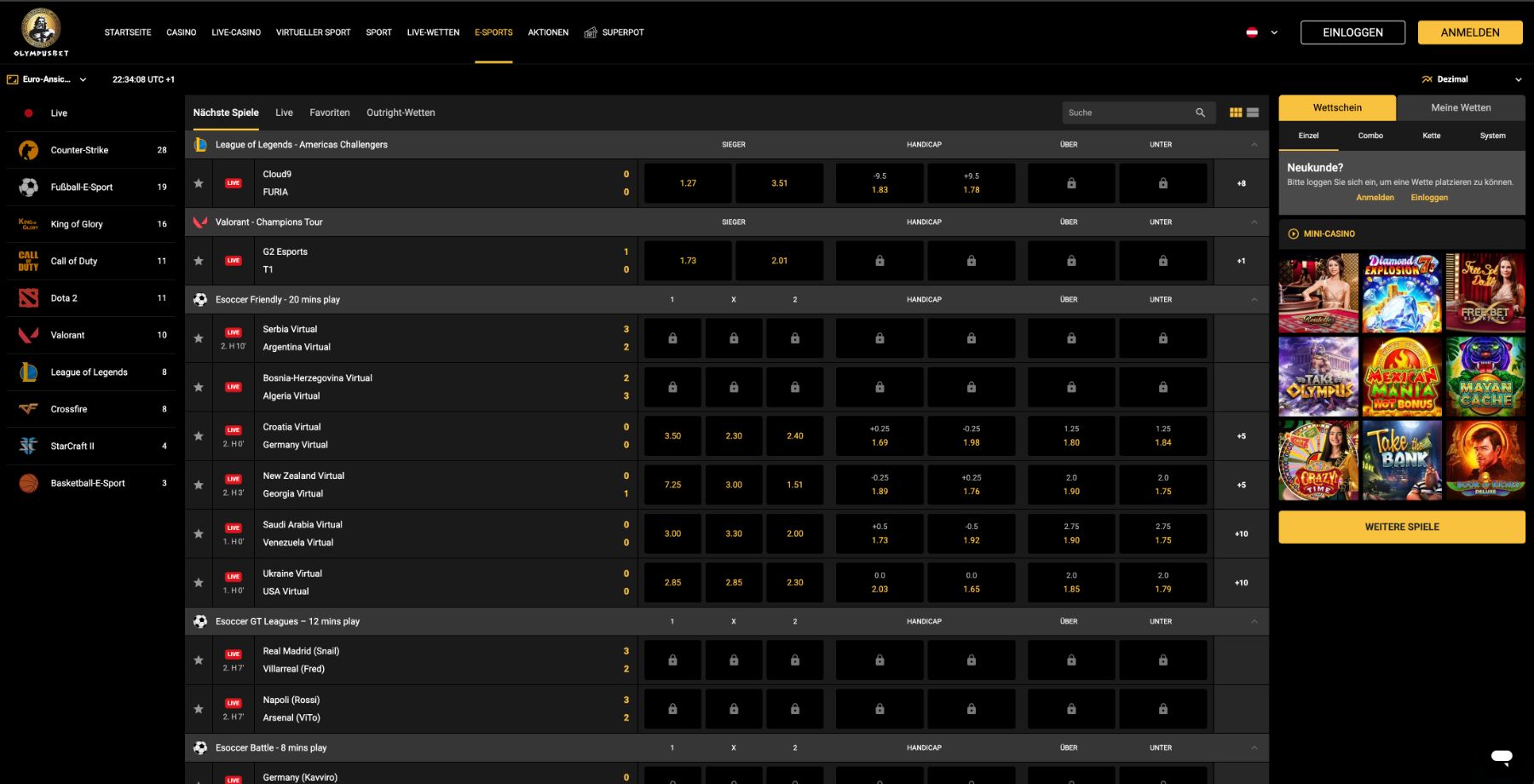Image resolution: width=1534 pixels, height=784 pixels.
Task: Click the Anmelden link in Neukunde box
Action: tap(1375, 198)
